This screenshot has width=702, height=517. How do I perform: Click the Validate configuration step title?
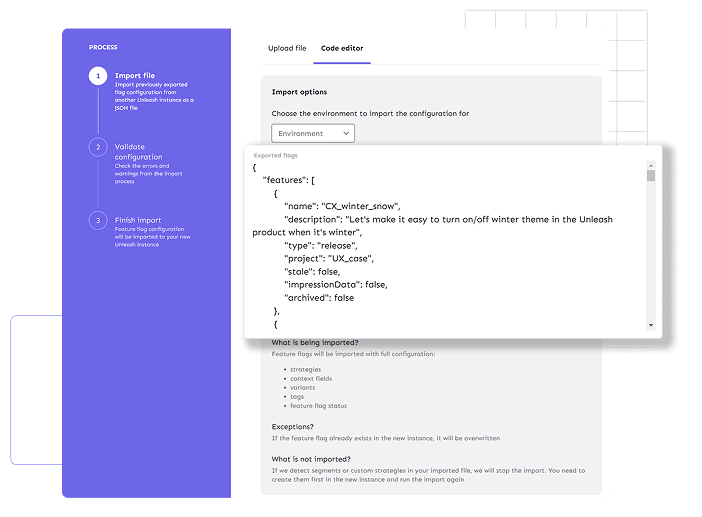(x=138, y=152)
